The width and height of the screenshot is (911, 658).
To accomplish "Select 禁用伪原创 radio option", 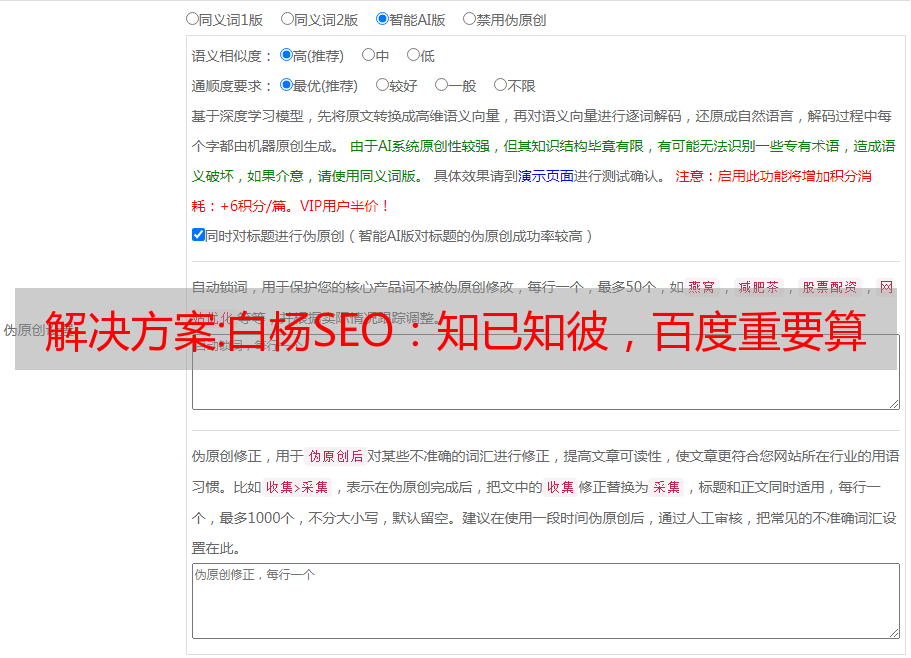I will click(x=469, y=19).
